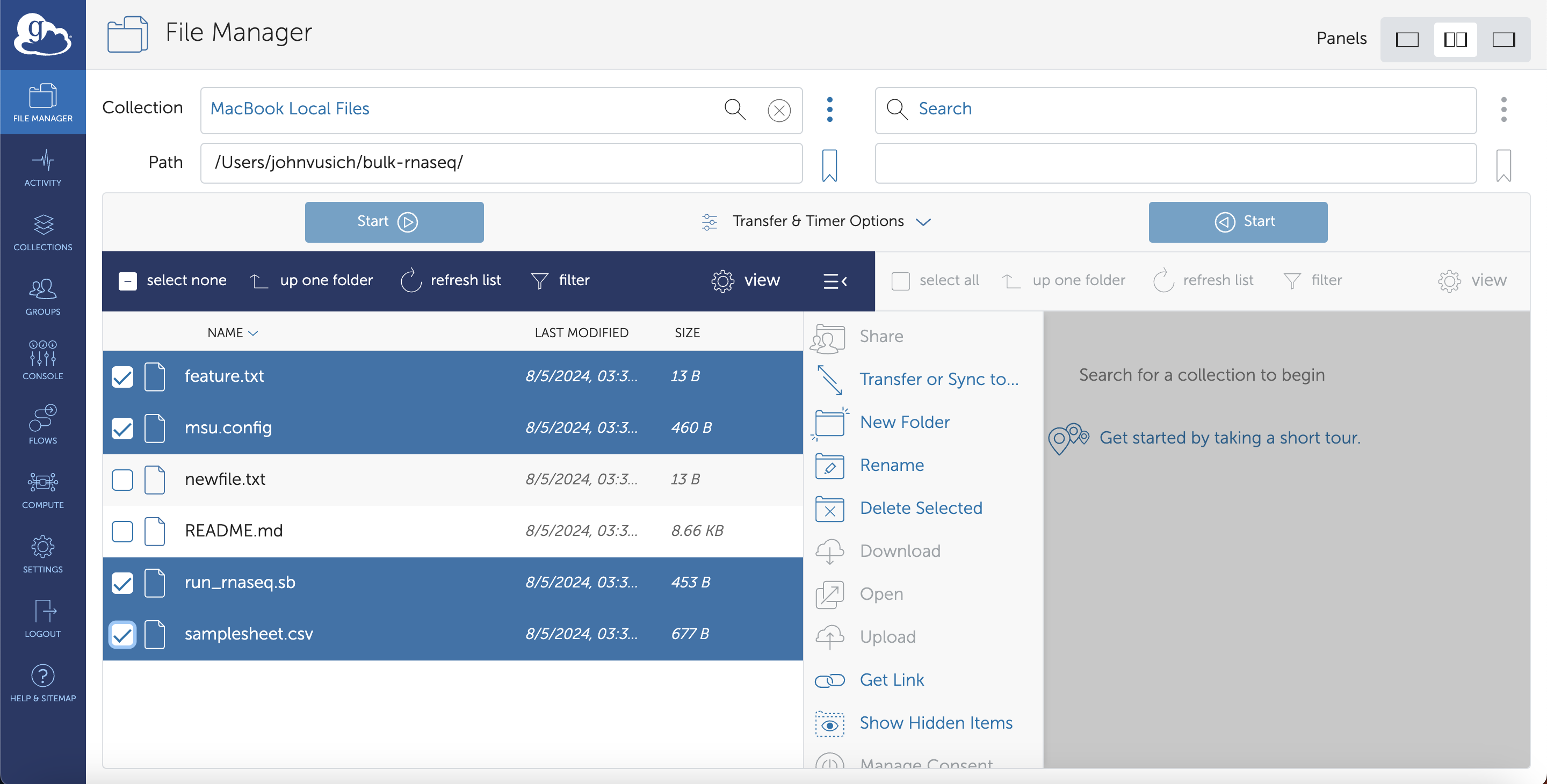Click Logout in the sidebar
Screen dimensions: 1547x784
click(x=42, y=619)
